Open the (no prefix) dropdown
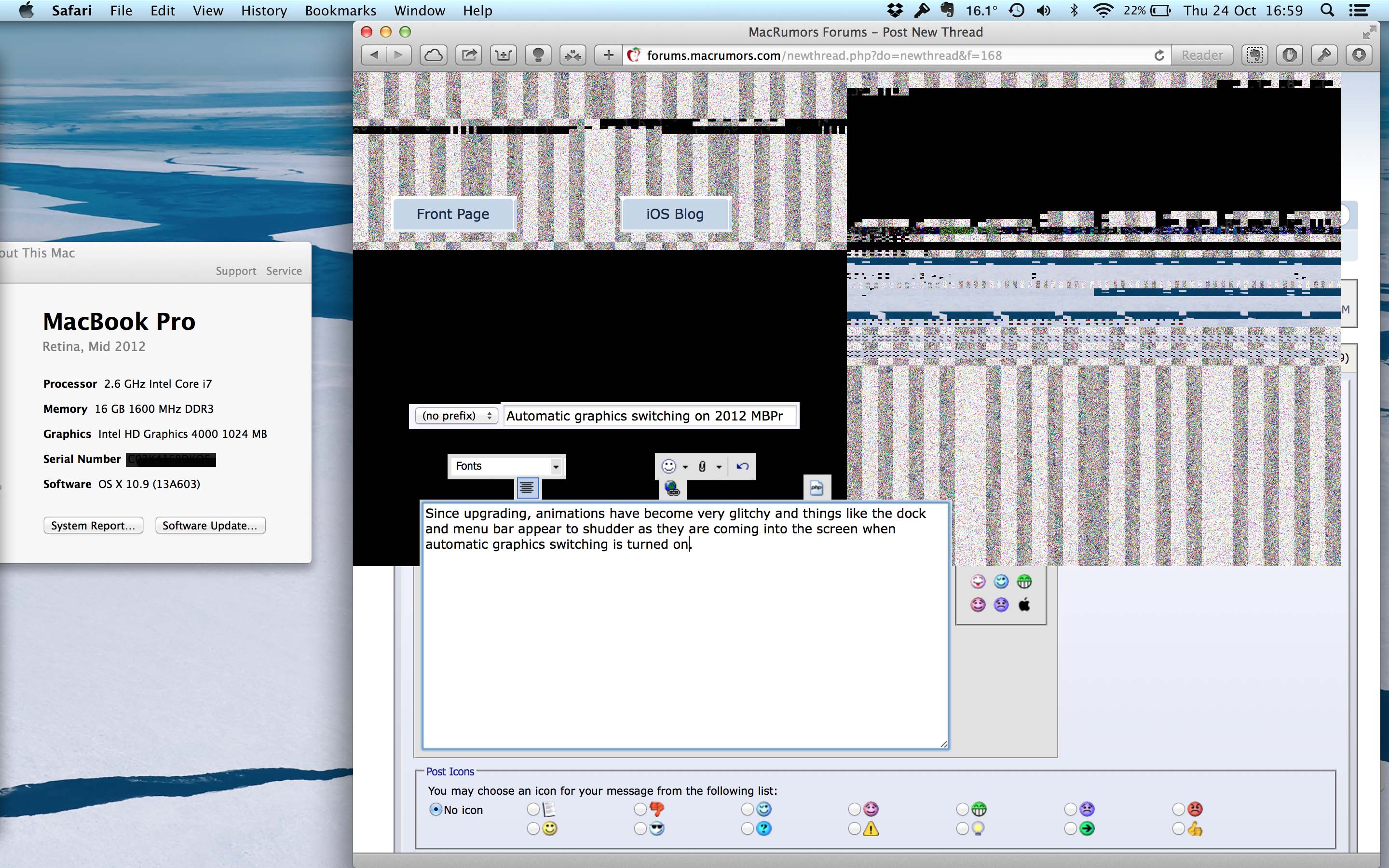This screenshot has width=1389, height=868. click(456, 416)
